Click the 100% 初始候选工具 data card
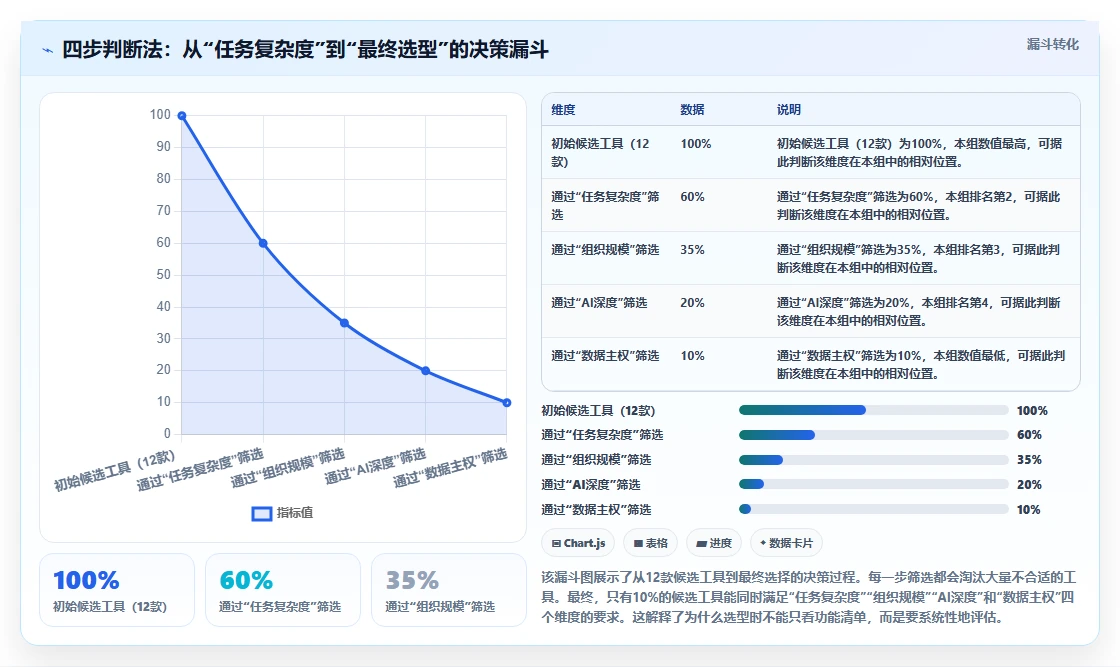Screen dimensions: 1120x667 117,590
